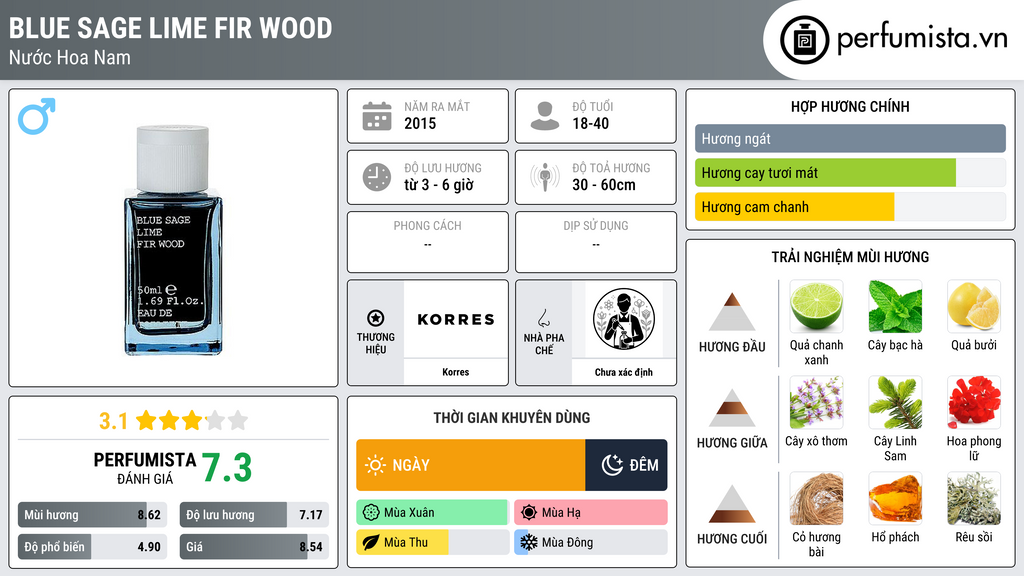
Task: Click the male gender symbol icon
Action: click(37, 116)
